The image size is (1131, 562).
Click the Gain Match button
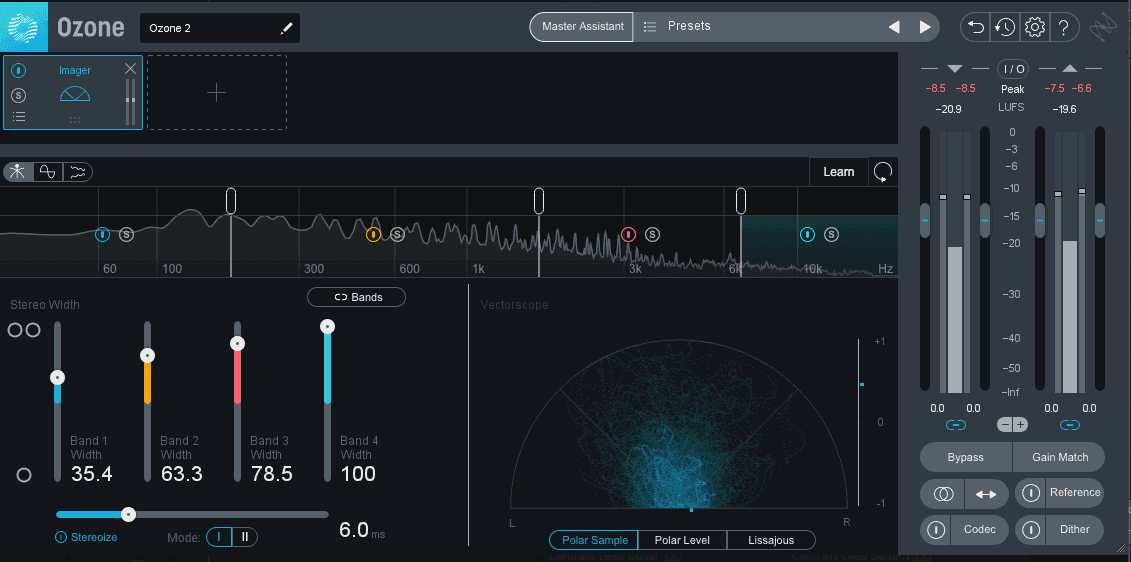[1060, 457]
